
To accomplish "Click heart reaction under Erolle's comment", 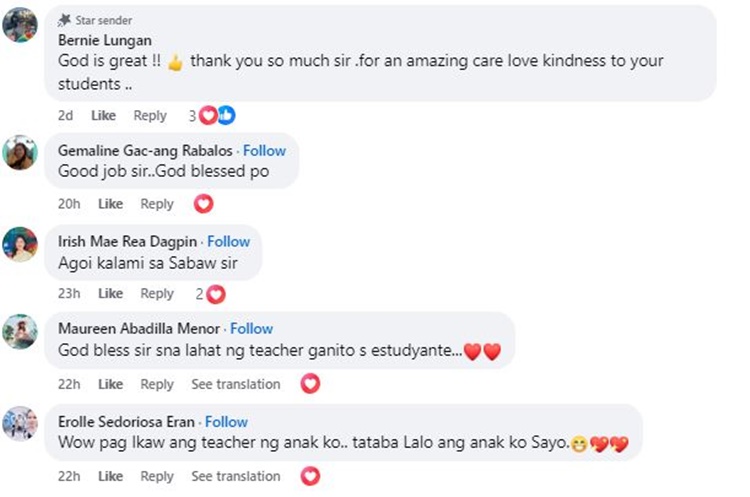I will (x=310, y=476).
